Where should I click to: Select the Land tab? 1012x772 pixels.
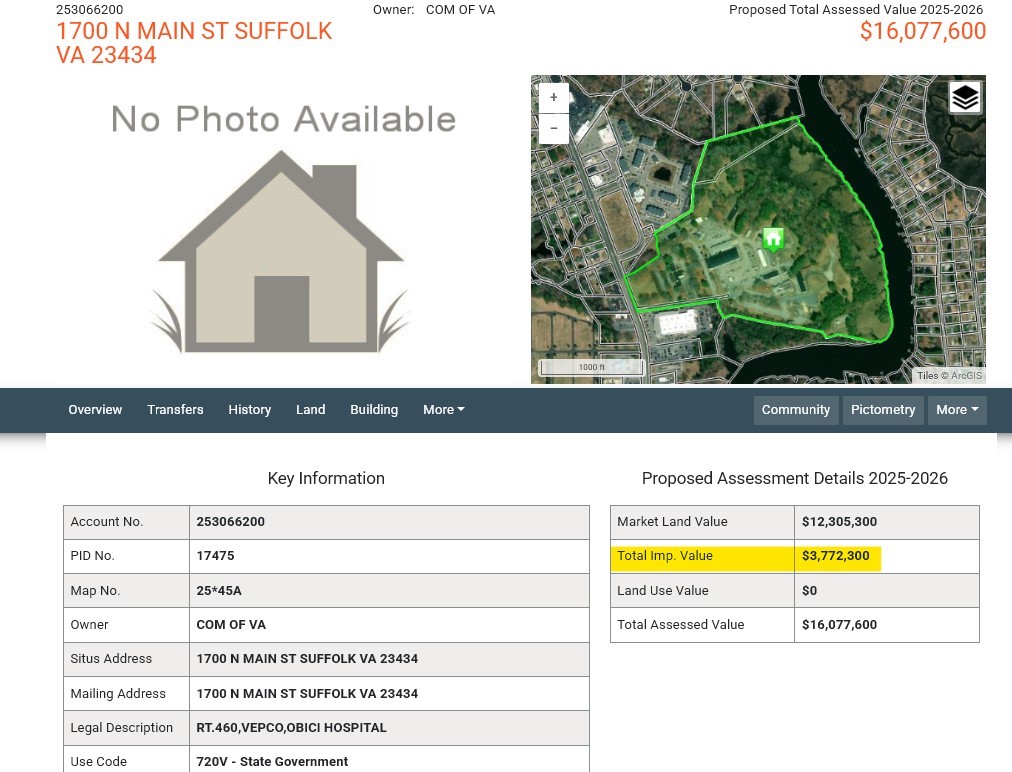[x=310, y=410]
